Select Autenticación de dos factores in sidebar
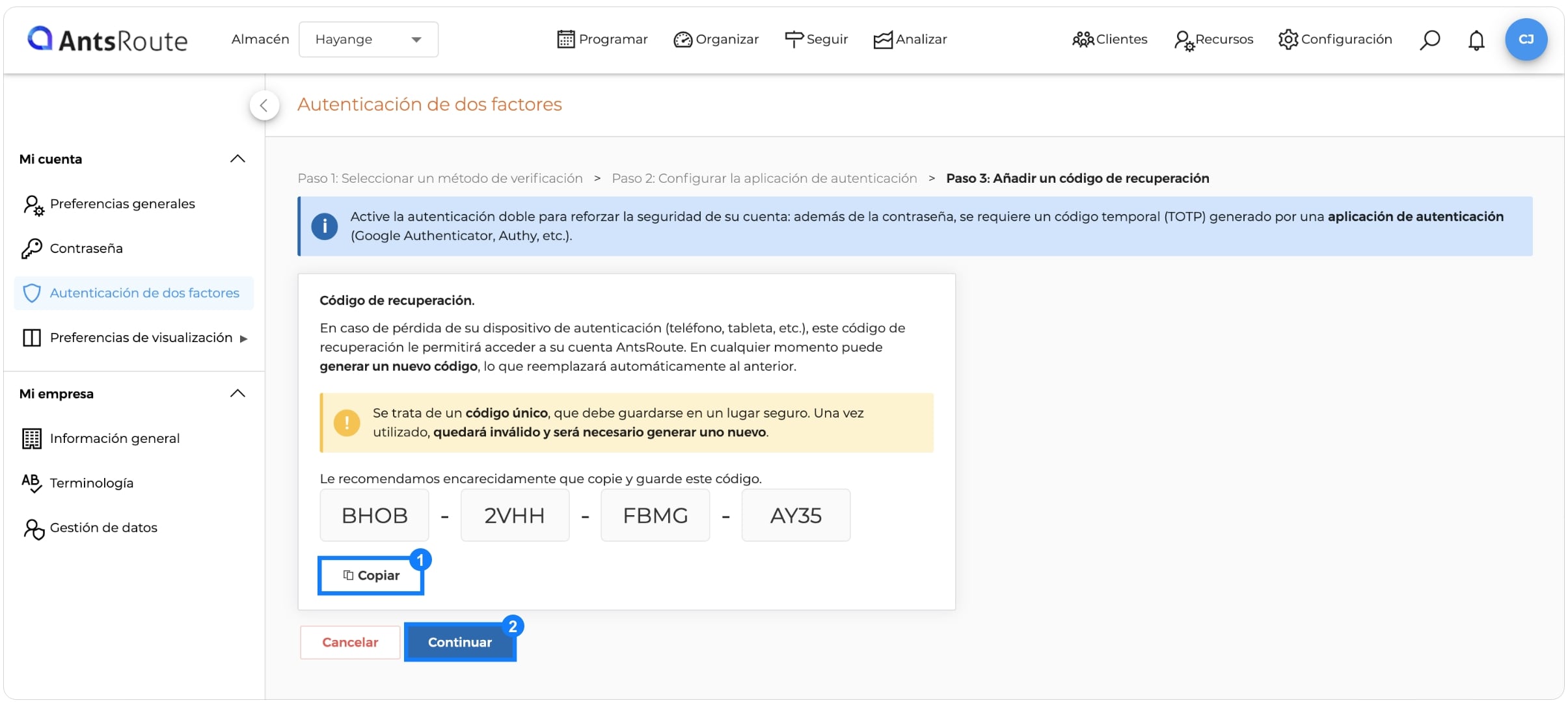 tap(133, 293)
